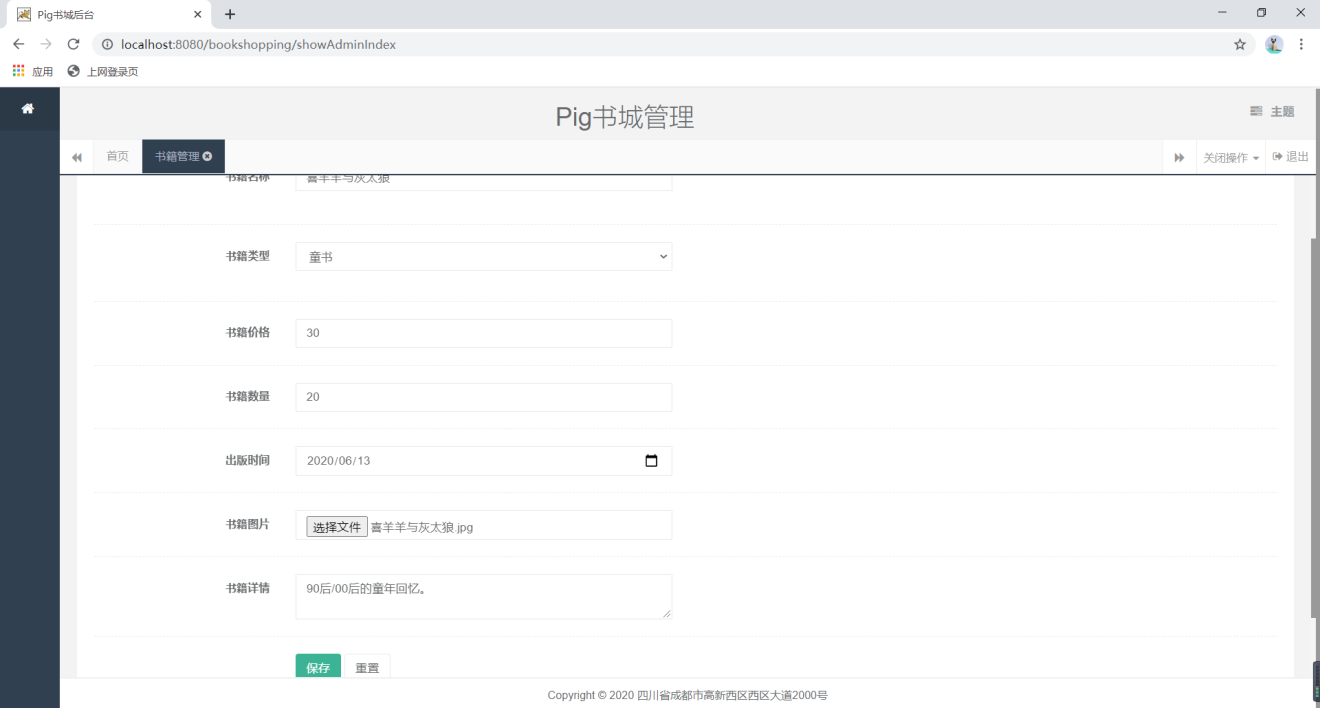
Task: Switch to the 首页 tab
Action: tap(118, 156)
